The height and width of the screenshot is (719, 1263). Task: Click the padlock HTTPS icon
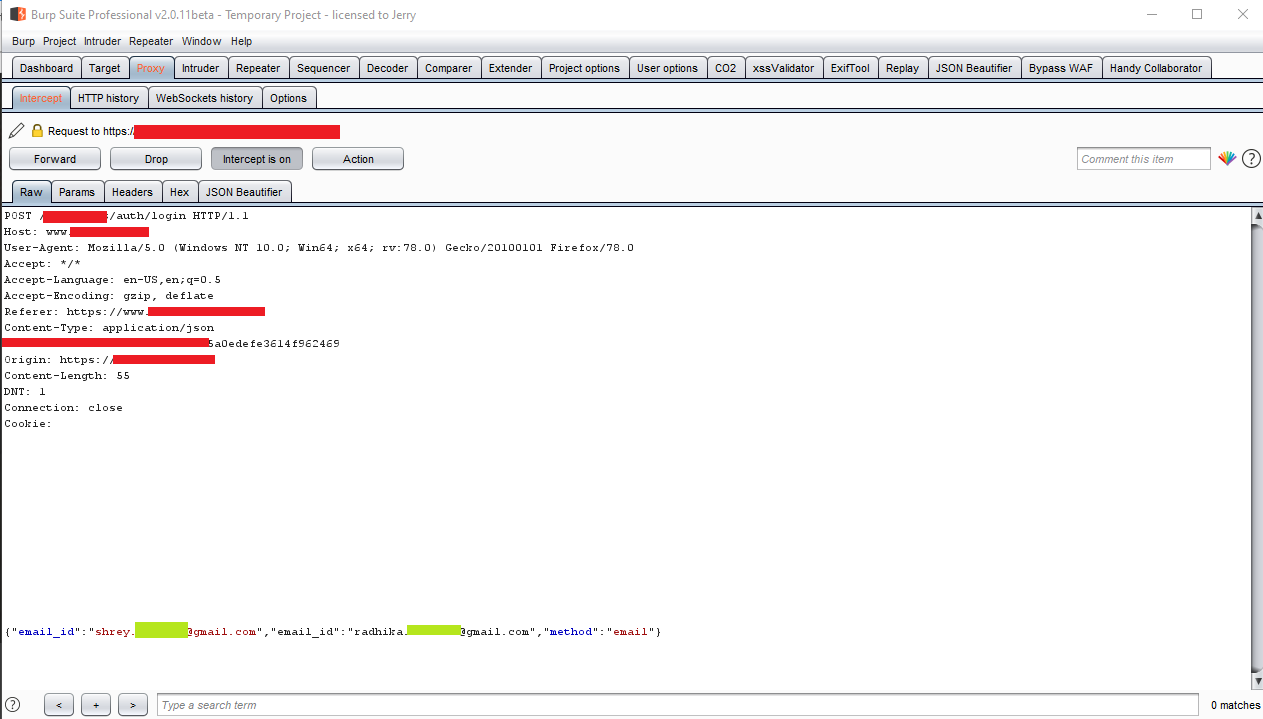[x=37, y=131]
